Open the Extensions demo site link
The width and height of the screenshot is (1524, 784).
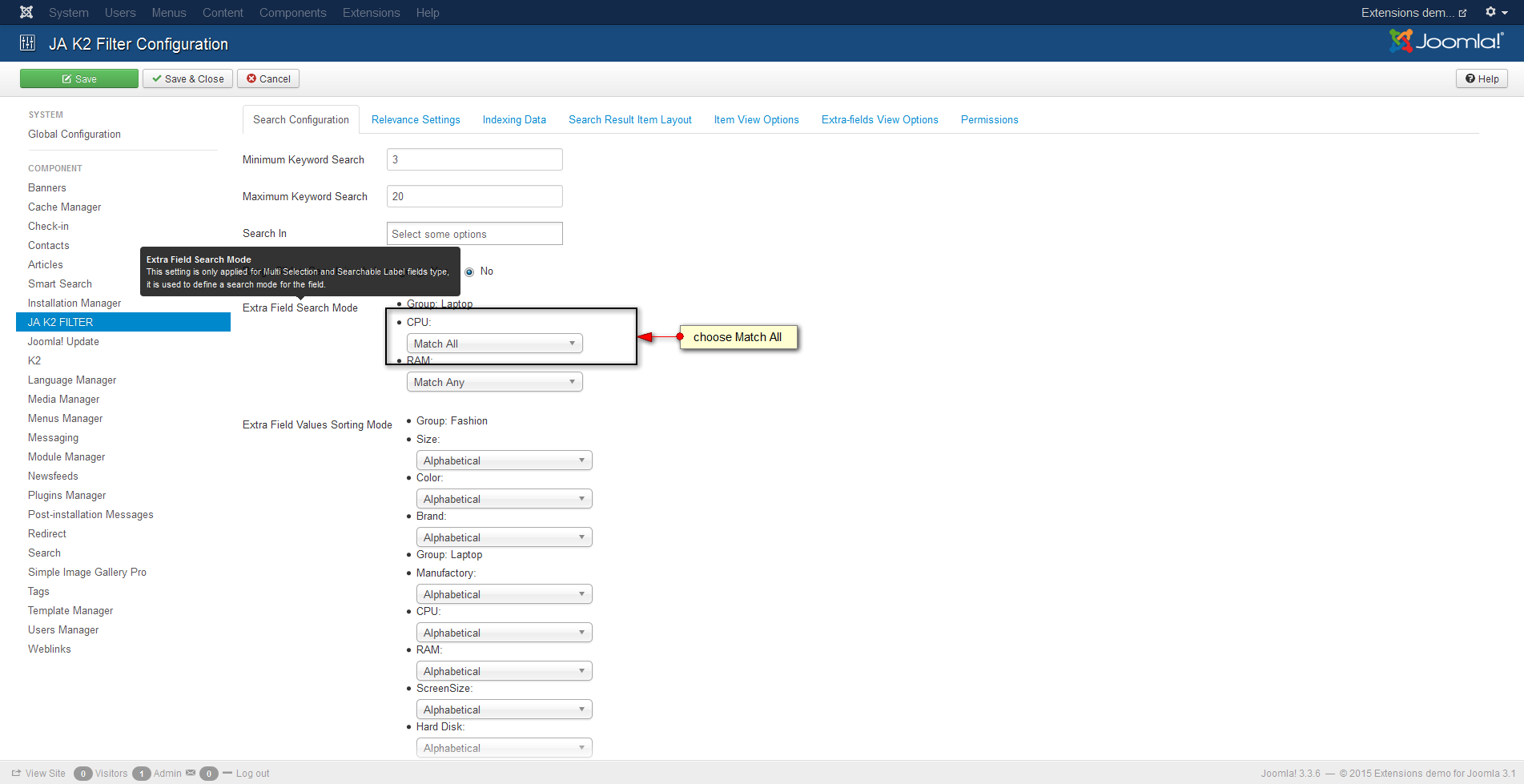[1413, 13]
